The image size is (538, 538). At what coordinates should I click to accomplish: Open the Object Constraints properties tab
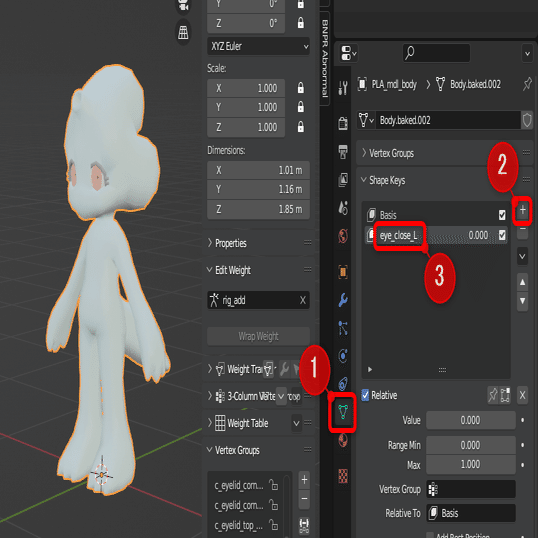click(343, 384)
